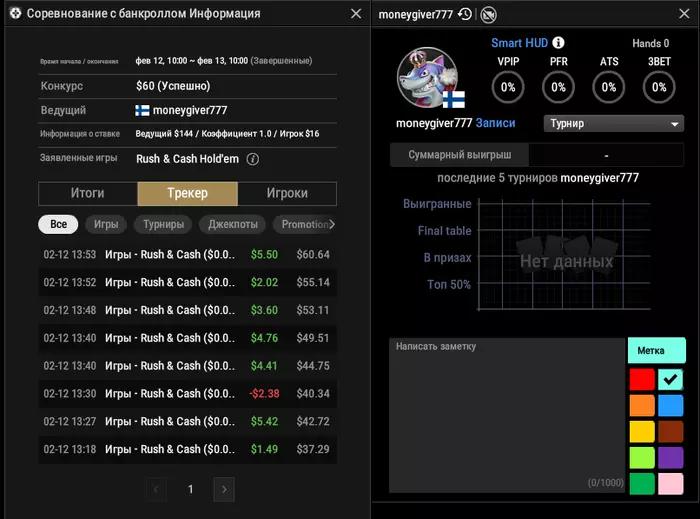
Task: Open the Записи link for moneygiver777
Action: pyautogui.click(x=495, y=123)
